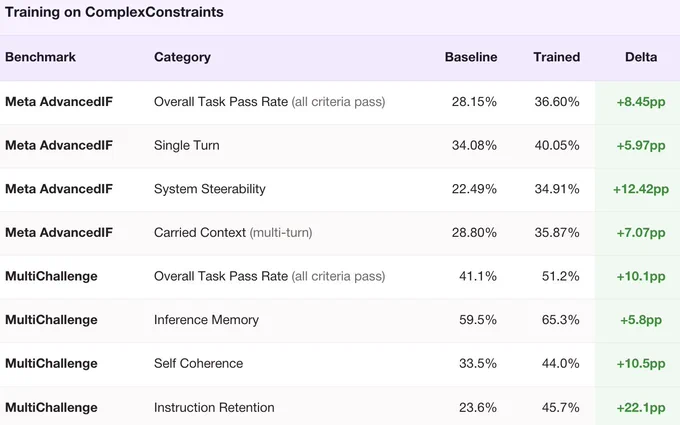Image resolution: width=680 pixels, height=425 pixels.
Task: Click the 51.2% trained value
Action: [560, 276]
